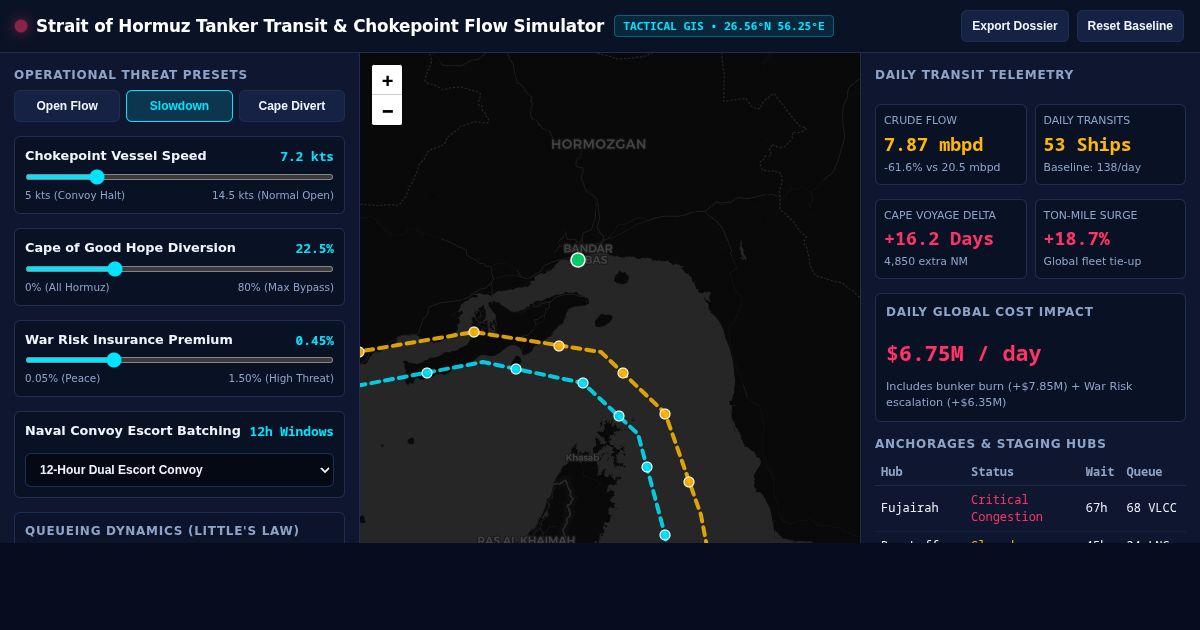This screenshot has width=1200, height=630.
Task: Click the Wait column header
Action: [1100, 472]
